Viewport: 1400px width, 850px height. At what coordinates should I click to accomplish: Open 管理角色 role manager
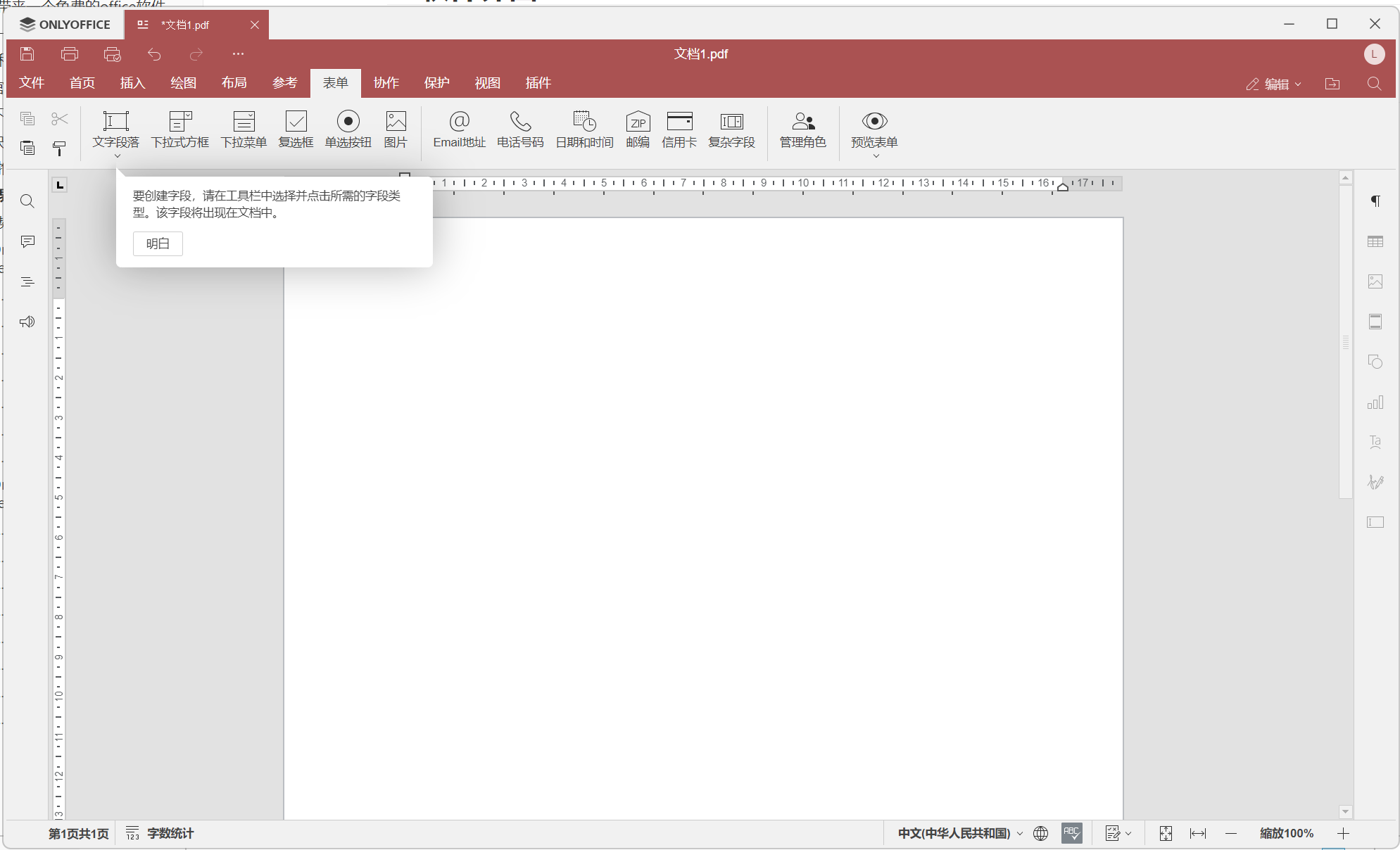pyautogui.click(x=802, y=130)
